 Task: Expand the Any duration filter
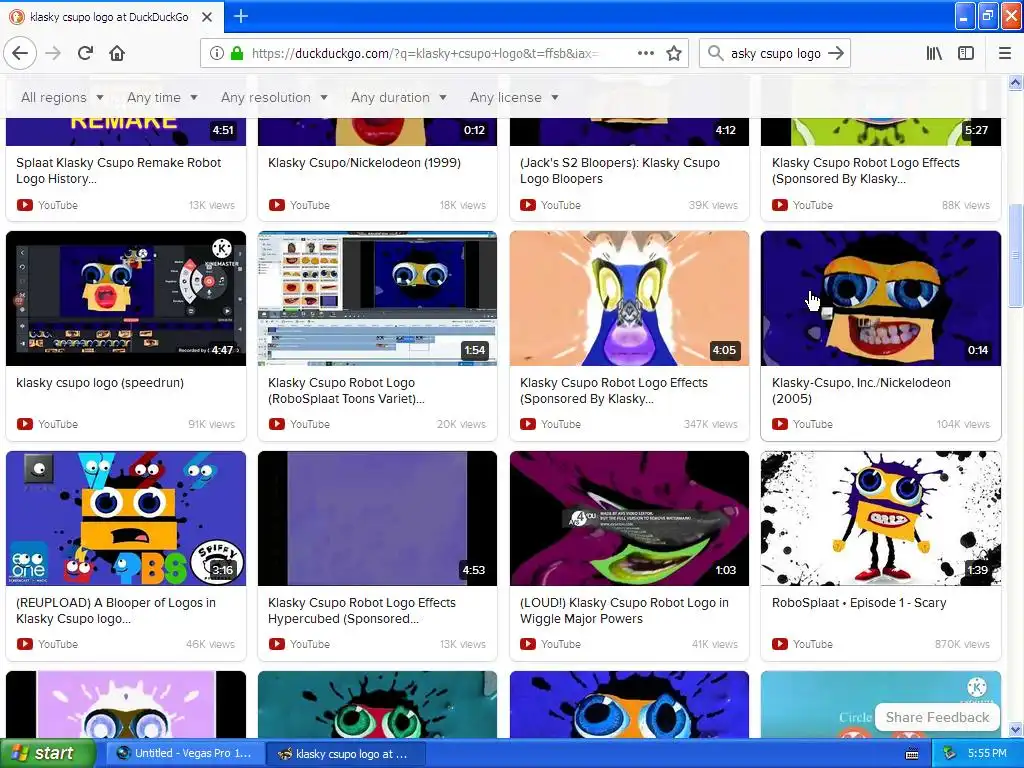(x=398, y=97)
